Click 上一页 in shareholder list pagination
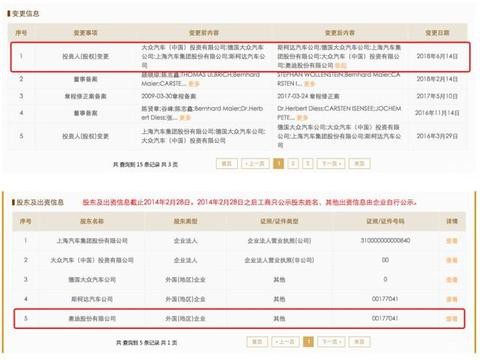Screen dimensions: 480x360 (x=285, y=342)
